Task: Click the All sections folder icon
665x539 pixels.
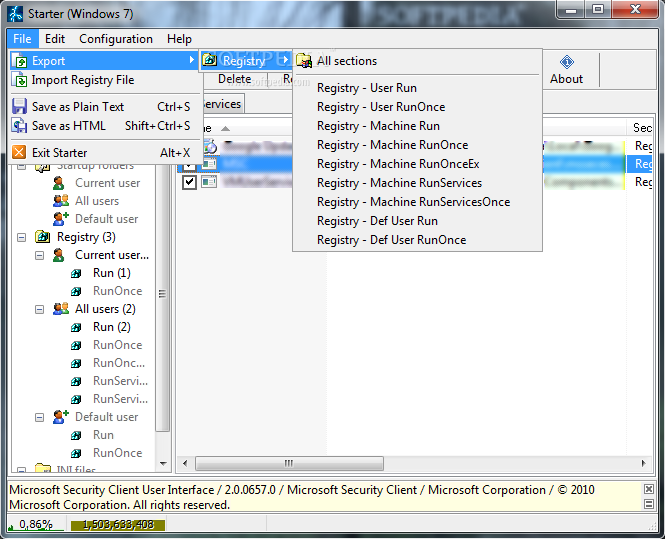Action: coord(304,61)
